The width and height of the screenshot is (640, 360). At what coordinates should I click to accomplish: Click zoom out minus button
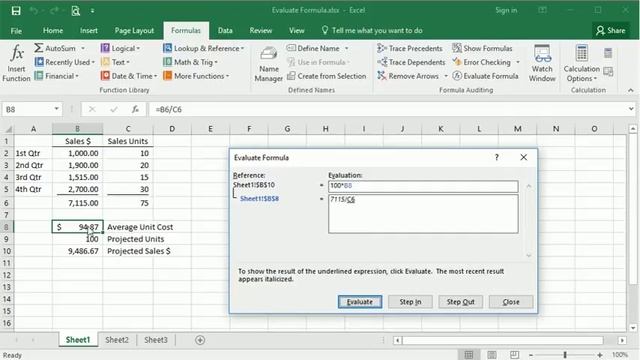coord(531,355)
